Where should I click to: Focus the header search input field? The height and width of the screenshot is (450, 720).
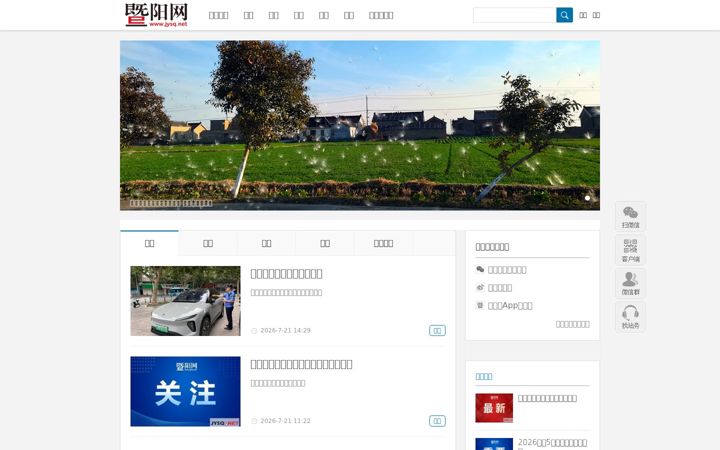514,15
